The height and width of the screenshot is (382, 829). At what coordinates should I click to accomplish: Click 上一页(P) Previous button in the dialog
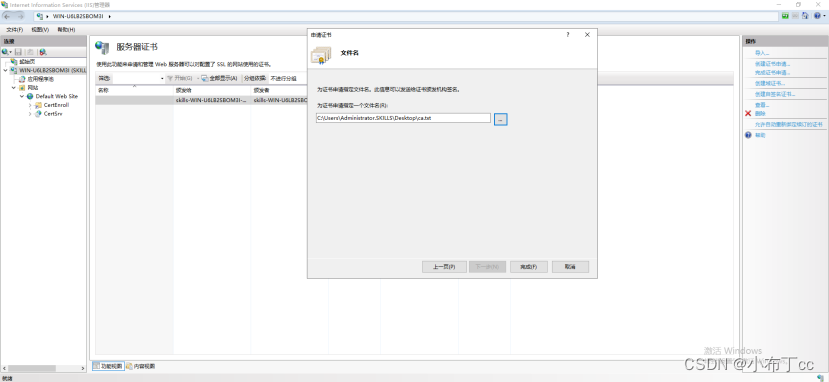tap(444, 267)
